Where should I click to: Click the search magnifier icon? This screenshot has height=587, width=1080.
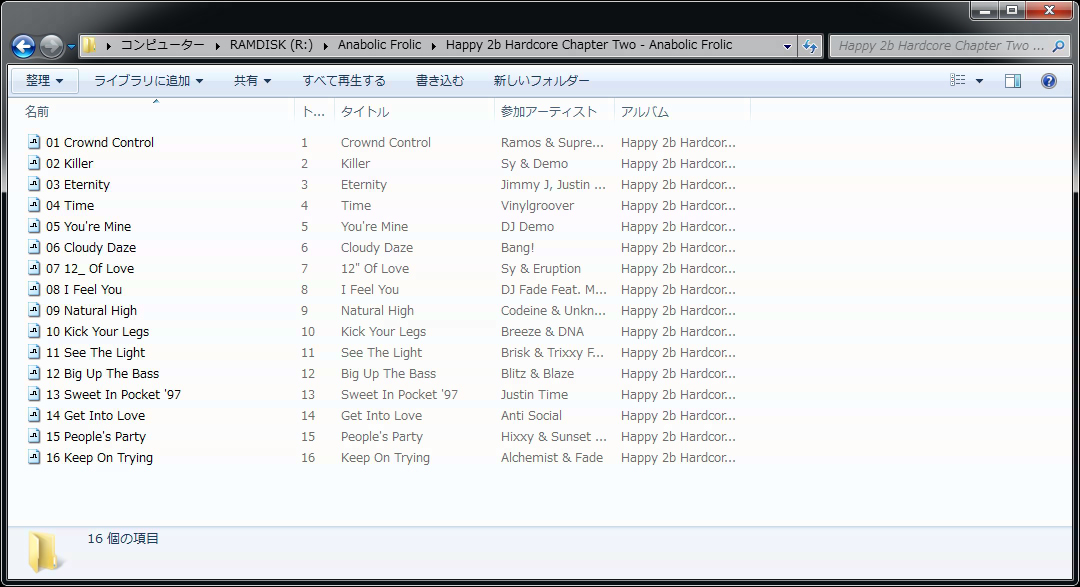1059,46
